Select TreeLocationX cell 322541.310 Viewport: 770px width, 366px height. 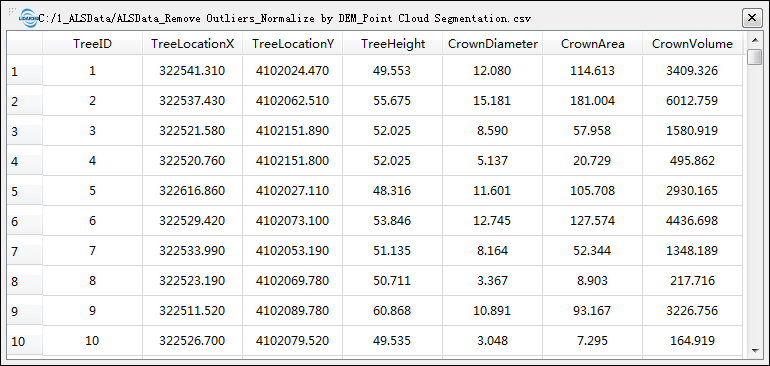pyautogui.click(x=192, y=71)
